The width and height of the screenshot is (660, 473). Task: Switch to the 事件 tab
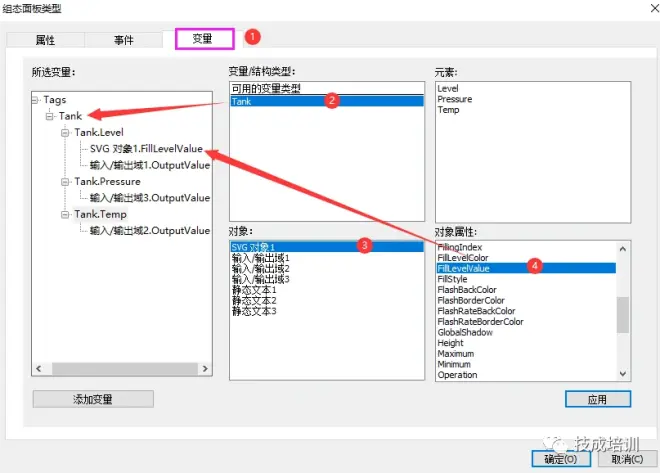pyautogui.click(x=123, y=40)
